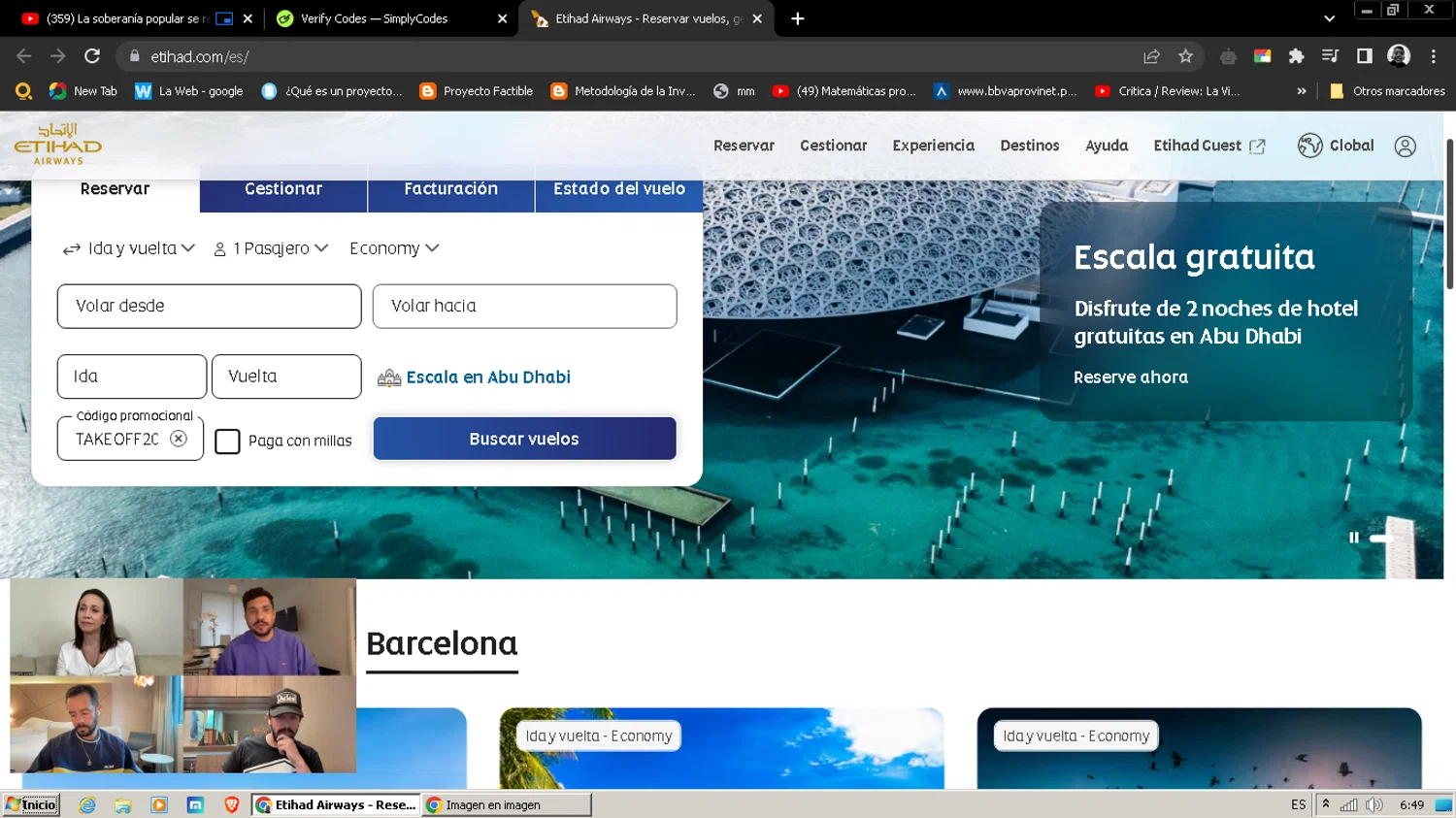
Task: Open the Chrome three-dot menu
Action: point(1433,56)
